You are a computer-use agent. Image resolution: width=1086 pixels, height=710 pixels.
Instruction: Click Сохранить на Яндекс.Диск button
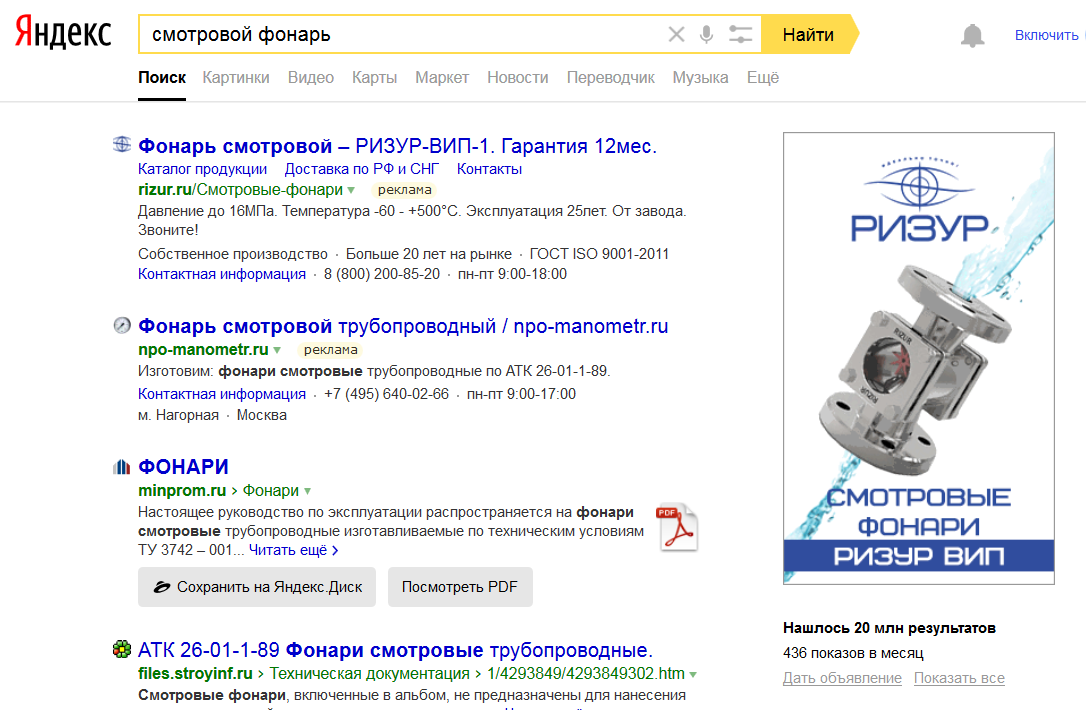click(257, 587)
